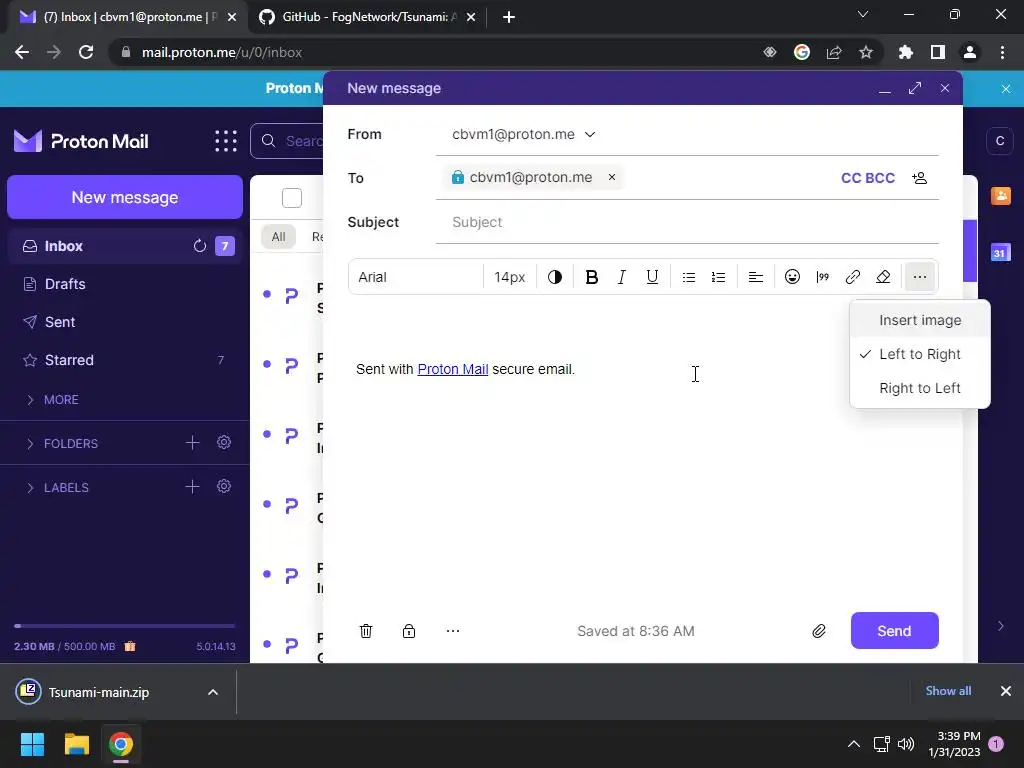Click the mailbox Search field
Viewport: 1024px width, 768px height.
287,141
